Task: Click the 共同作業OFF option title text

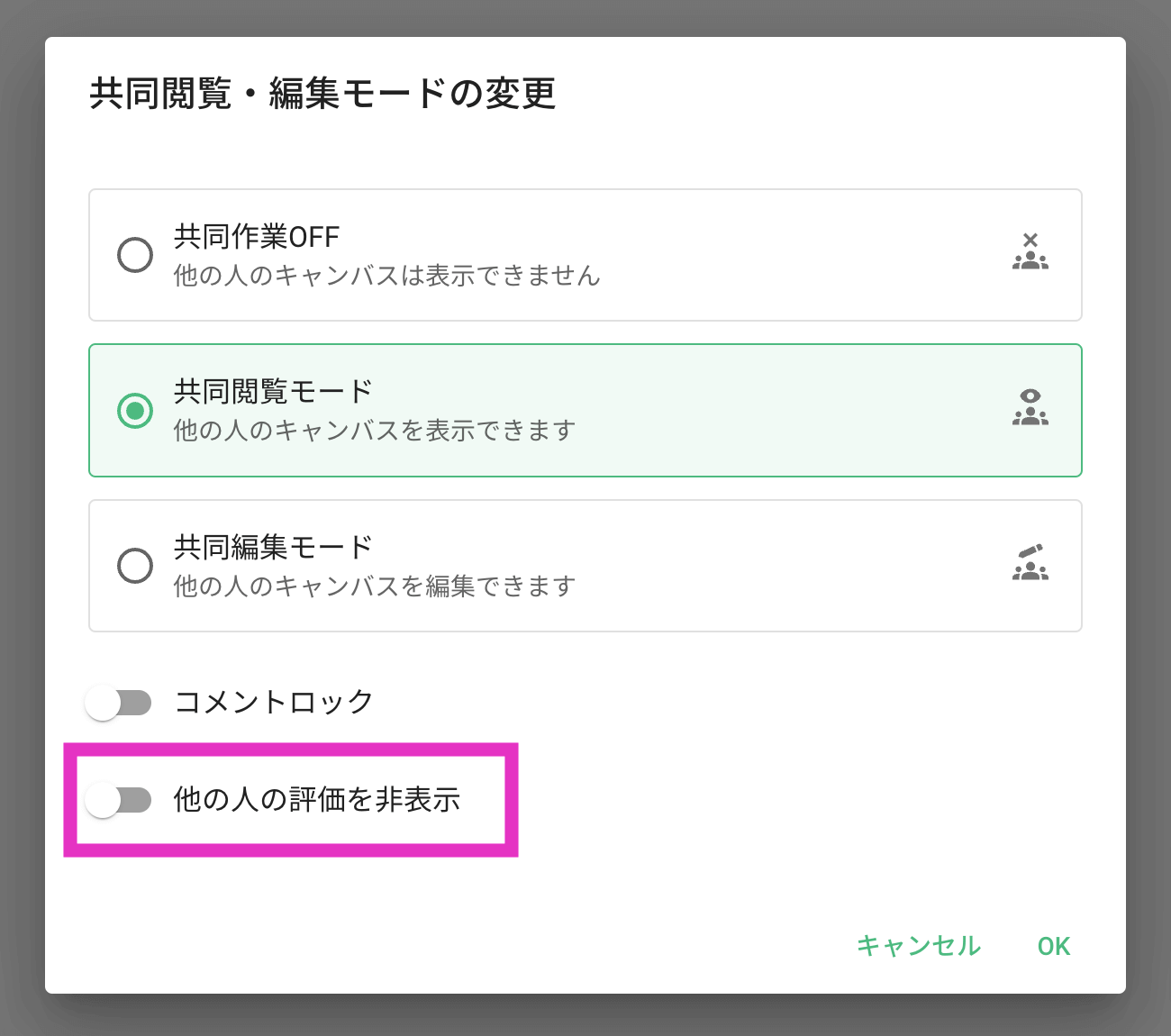Action: pyautogui.click(x=257, y=237)
